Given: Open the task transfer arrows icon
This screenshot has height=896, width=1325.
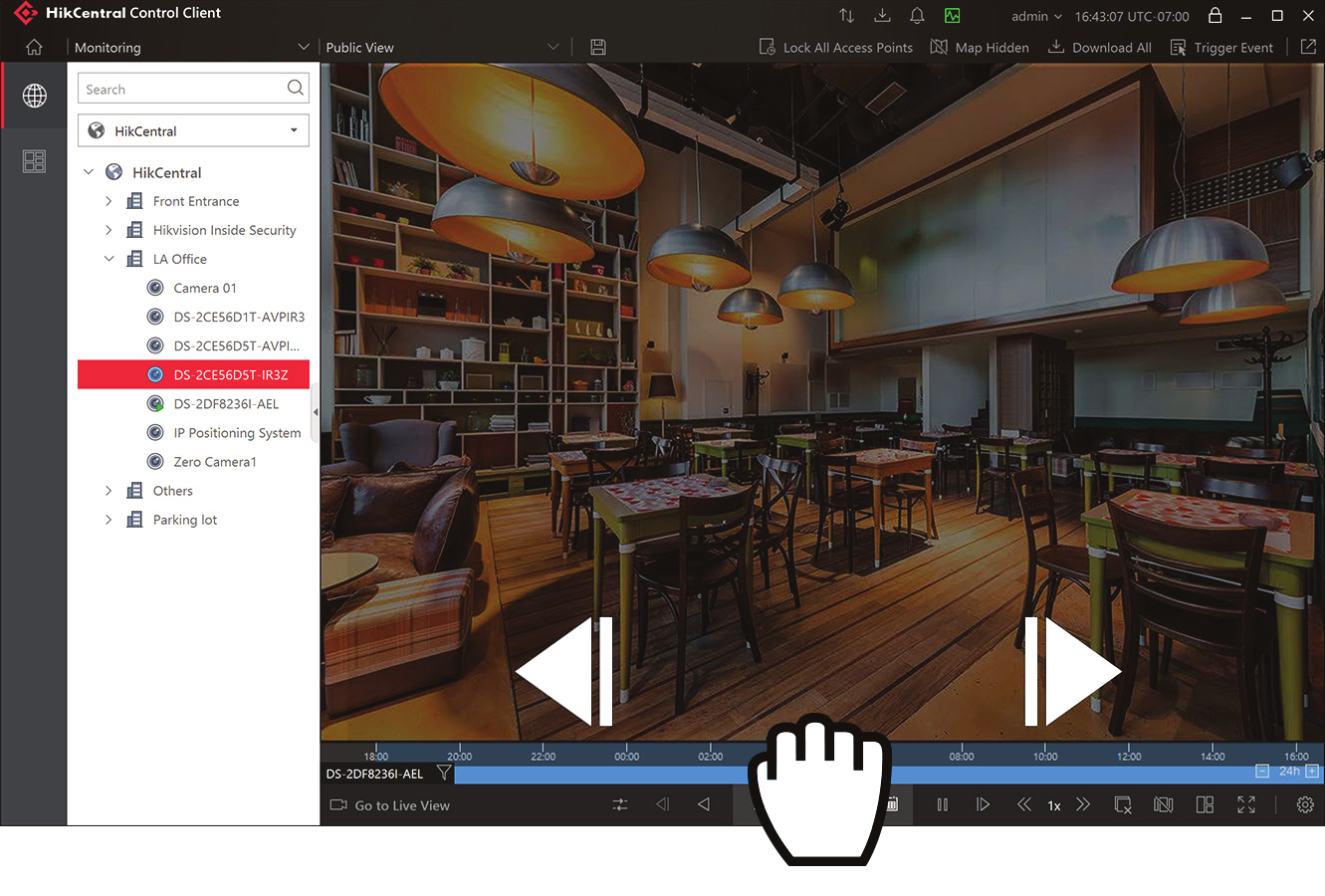Looking at the screenshot, I should (846, 16).
